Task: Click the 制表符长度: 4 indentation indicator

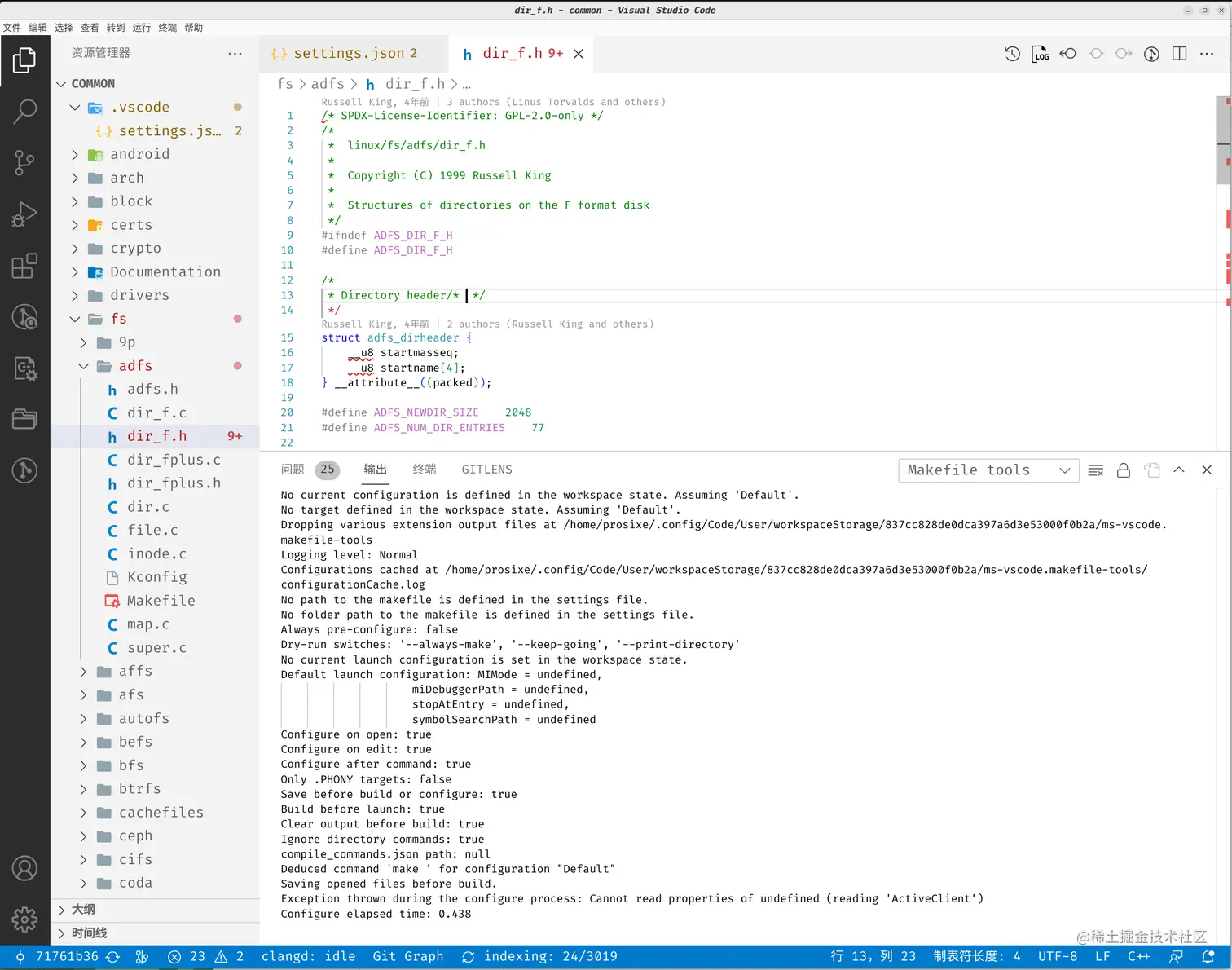Action: pyautogui.click(x=976, y=957)
